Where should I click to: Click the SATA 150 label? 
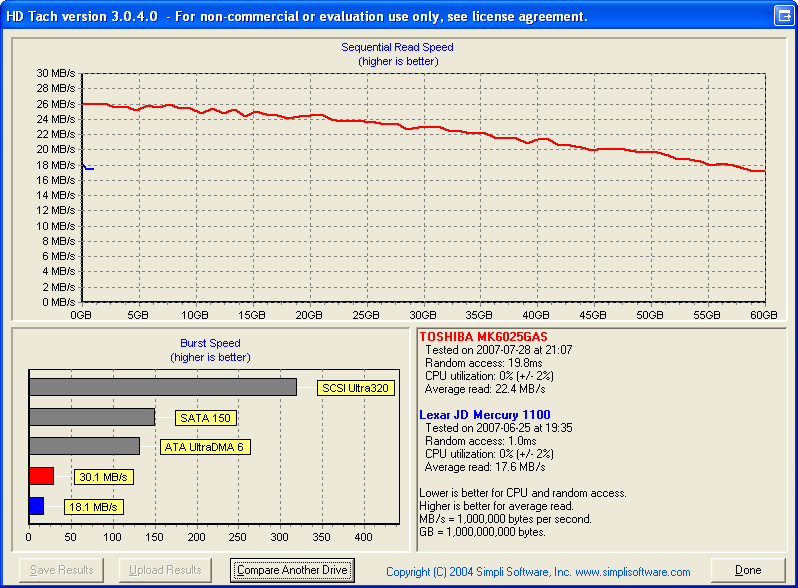[x=206, y=418]
